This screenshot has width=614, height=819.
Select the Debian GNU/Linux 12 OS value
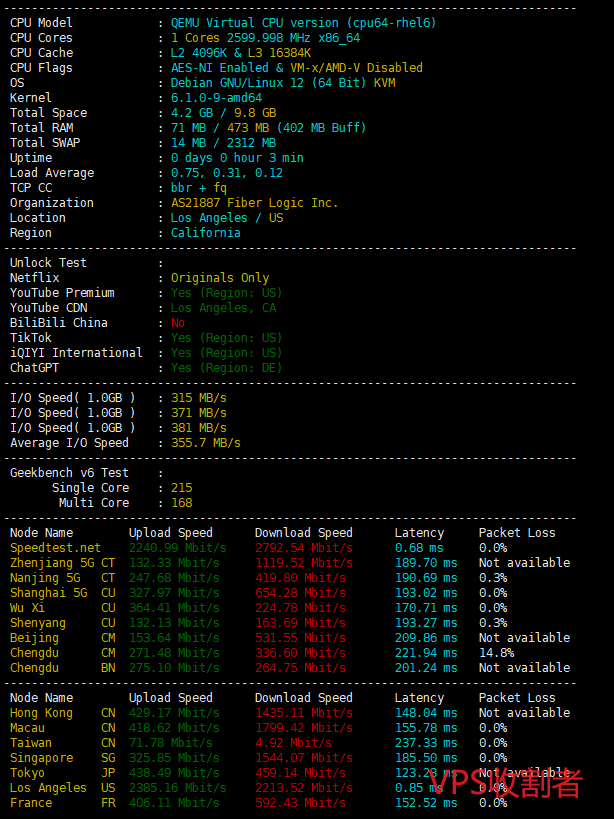[283, 83]
